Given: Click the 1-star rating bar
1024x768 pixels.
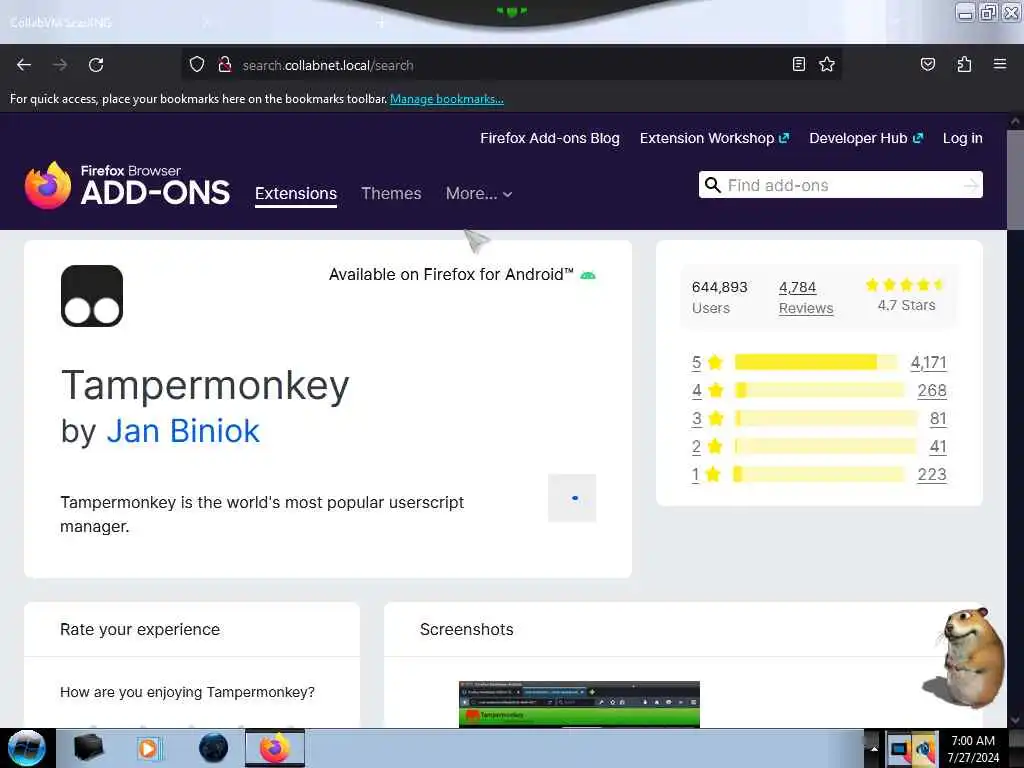Looking at the screenshot, I should coord(820,474).
